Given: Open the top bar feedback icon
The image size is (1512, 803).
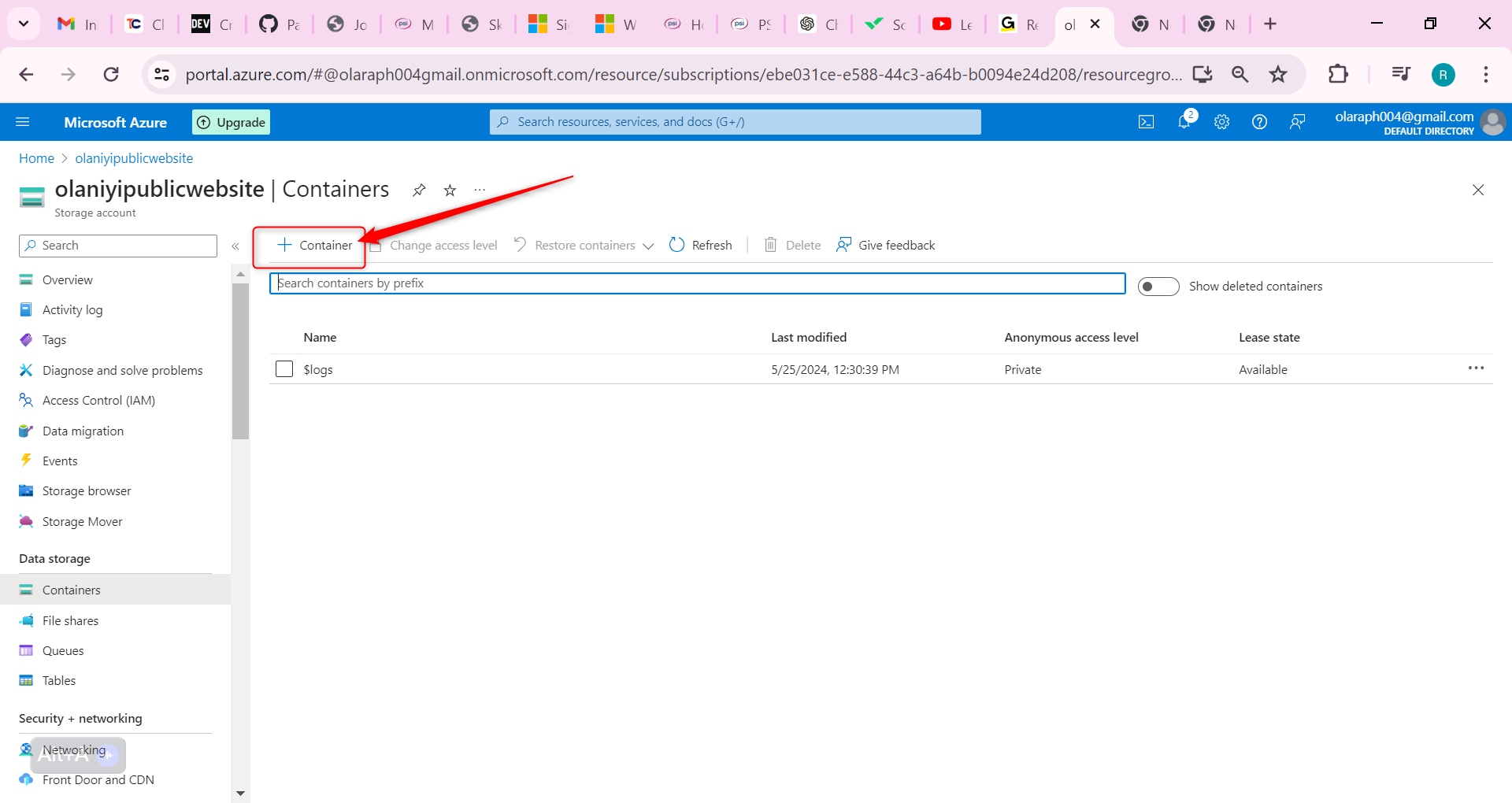Looking at the screenshot, I should pos(1298,122).
